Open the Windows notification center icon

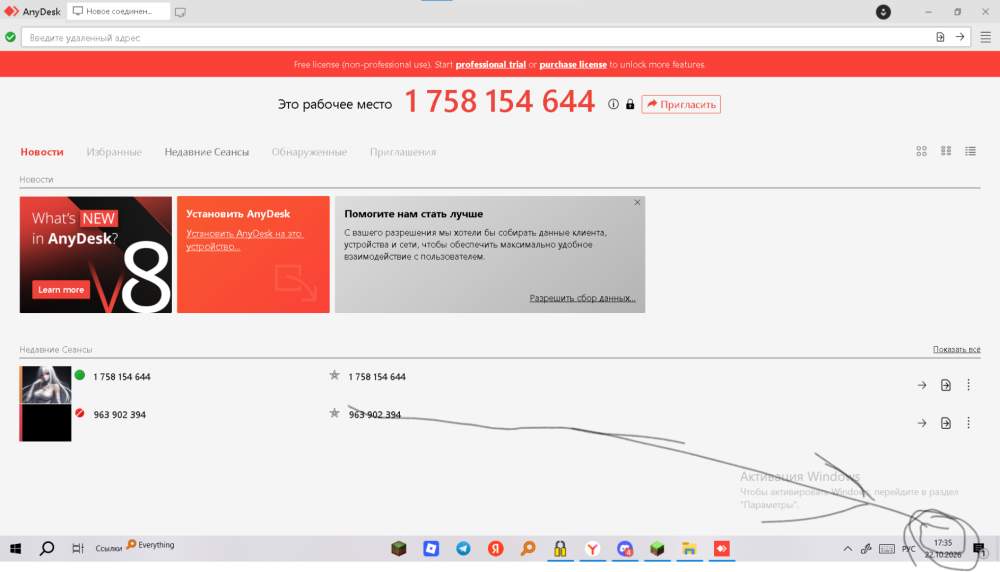coord(980,548)
